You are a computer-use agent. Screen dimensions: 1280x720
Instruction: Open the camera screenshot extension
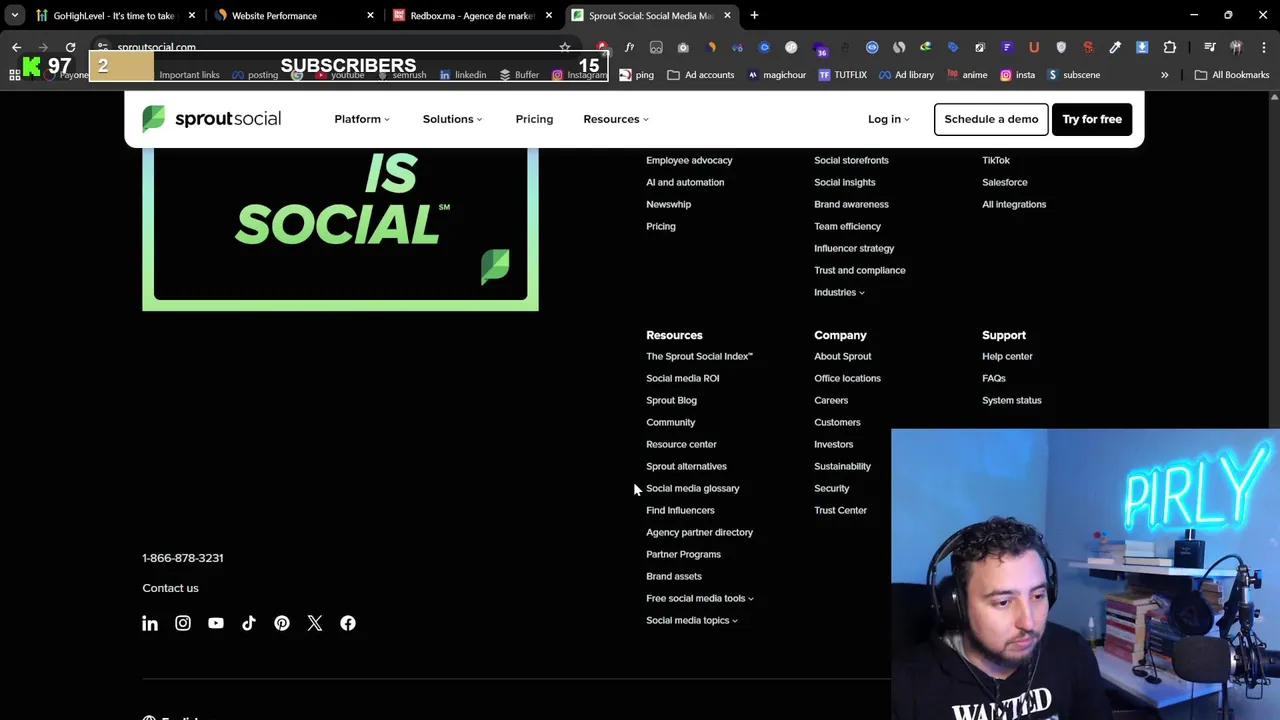click(x=683, y=47)
